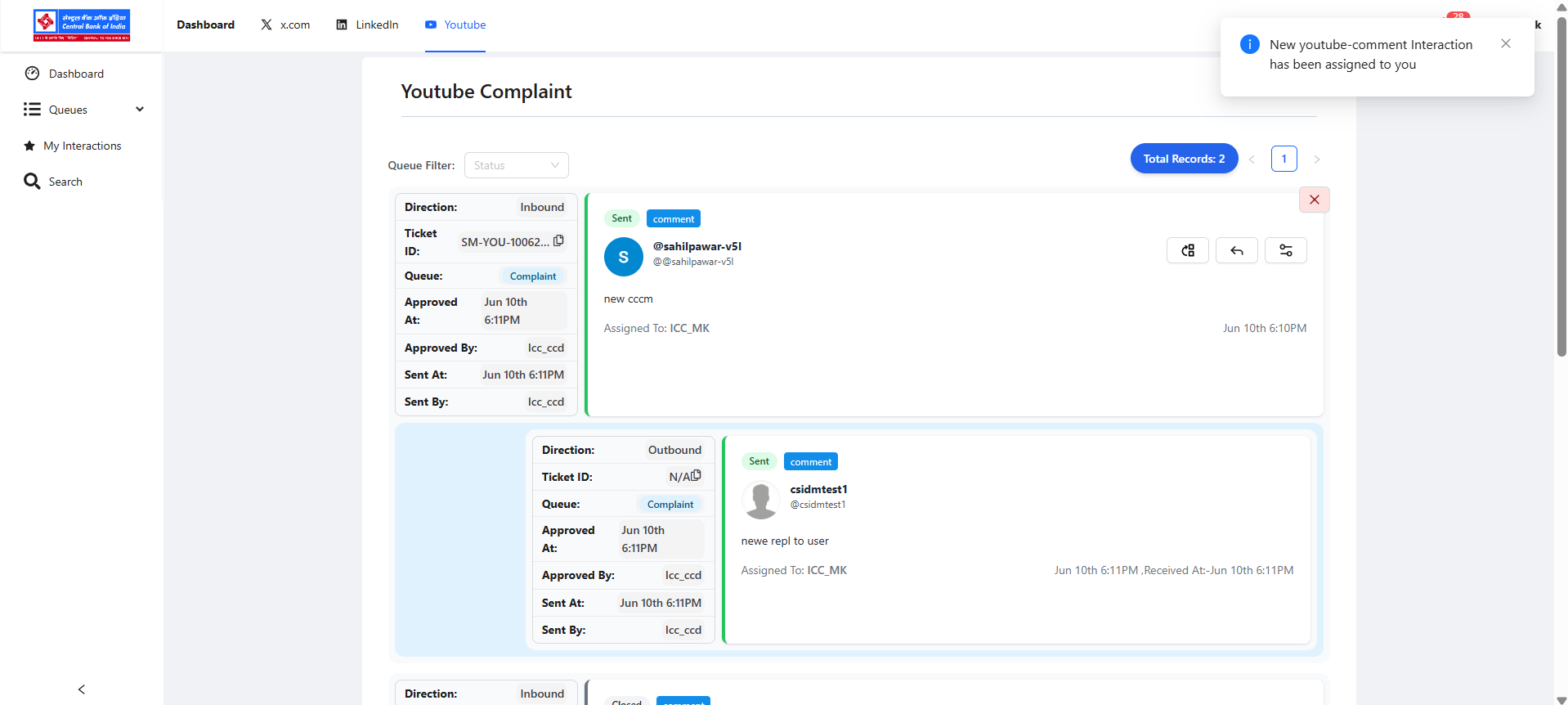Dismiss the new interaction notification
This screenshot has width=1568, height=705.
coord(1505,44)
